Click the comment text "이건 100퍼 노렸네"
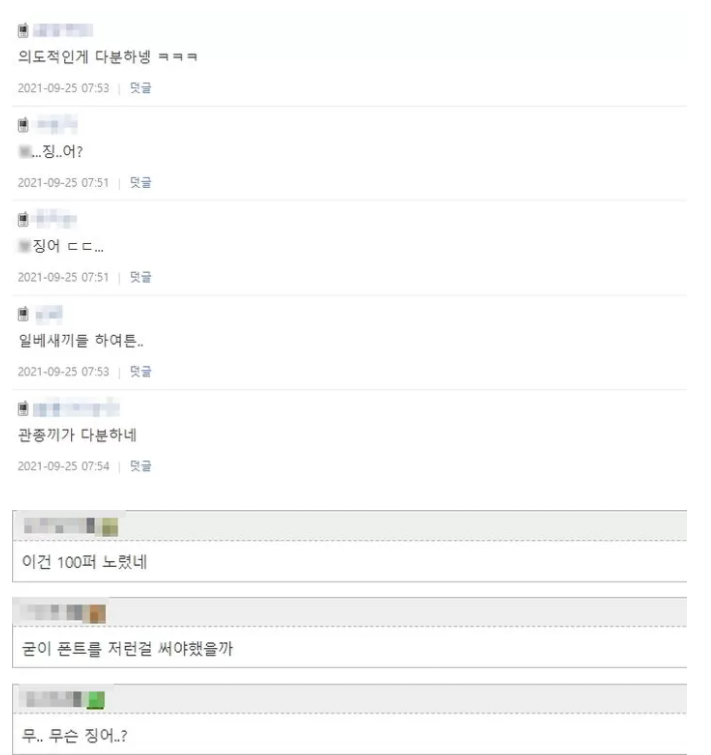 (x=81, y=561)
